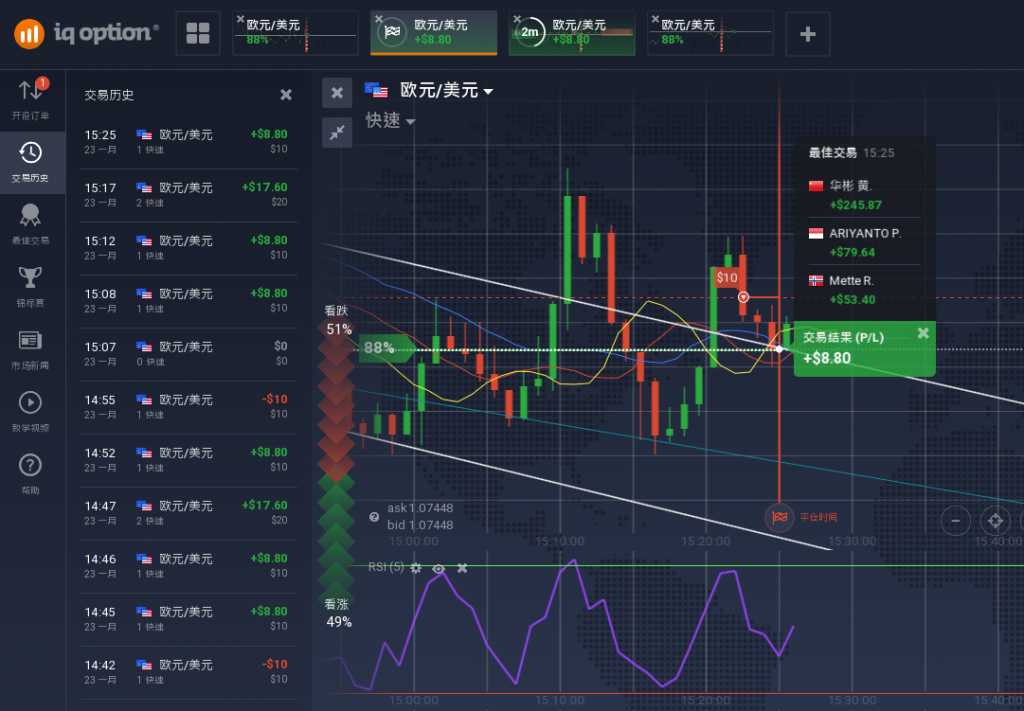Image resolution: width=1024 pixels, height=711 pixels.
Task: Open the 教学视频 tutorial videos icon
Action: tap(30, 410)
